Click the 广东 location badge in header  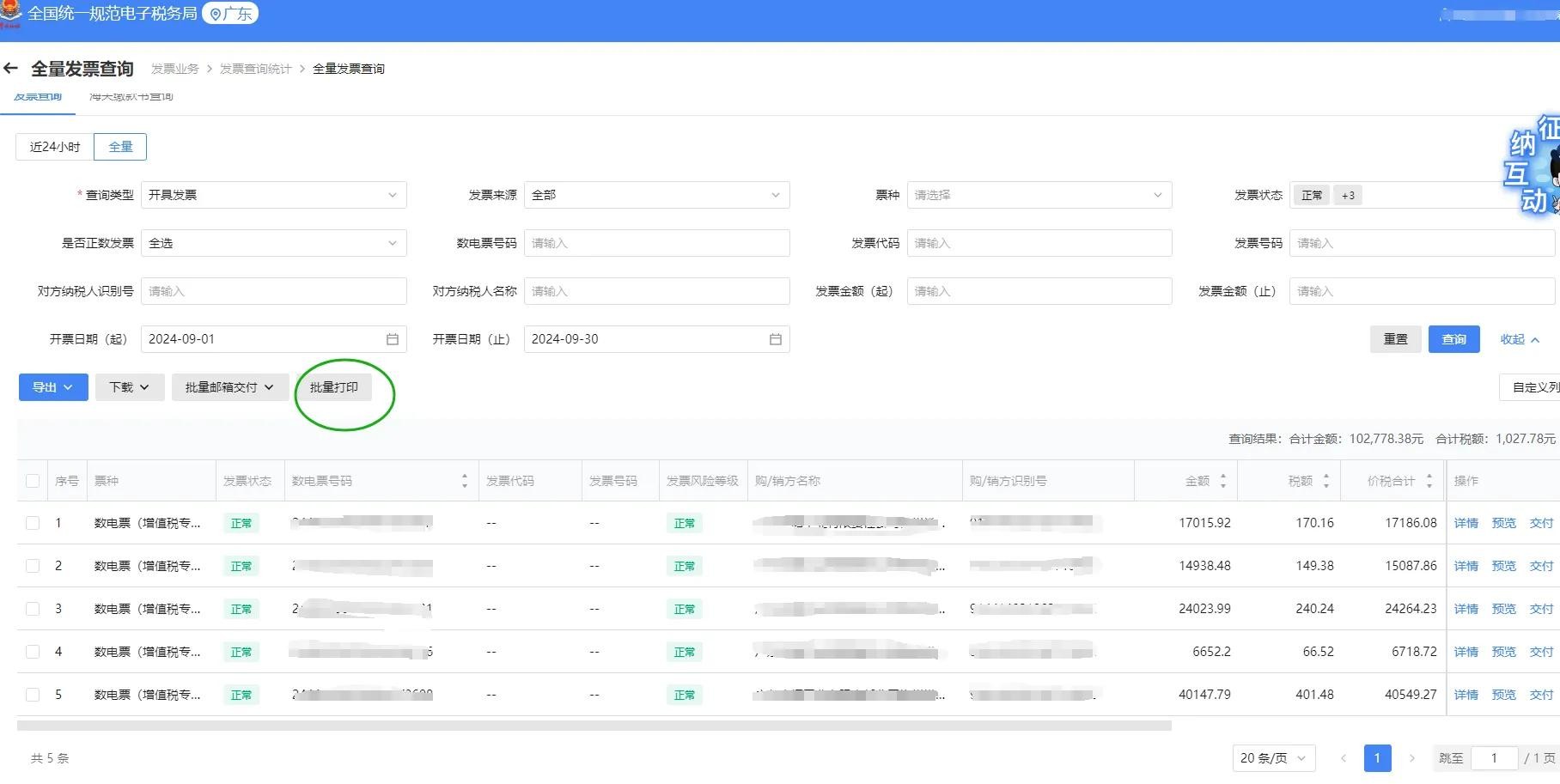(x=230, y=14)
